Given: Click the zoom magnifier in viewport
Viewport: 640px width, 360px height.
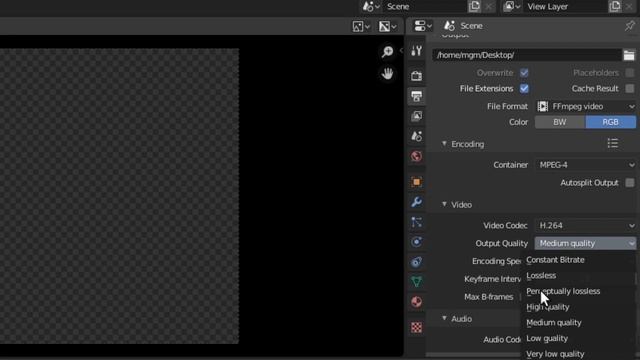Looking at the screenshot, I should (x=387, y=51).
